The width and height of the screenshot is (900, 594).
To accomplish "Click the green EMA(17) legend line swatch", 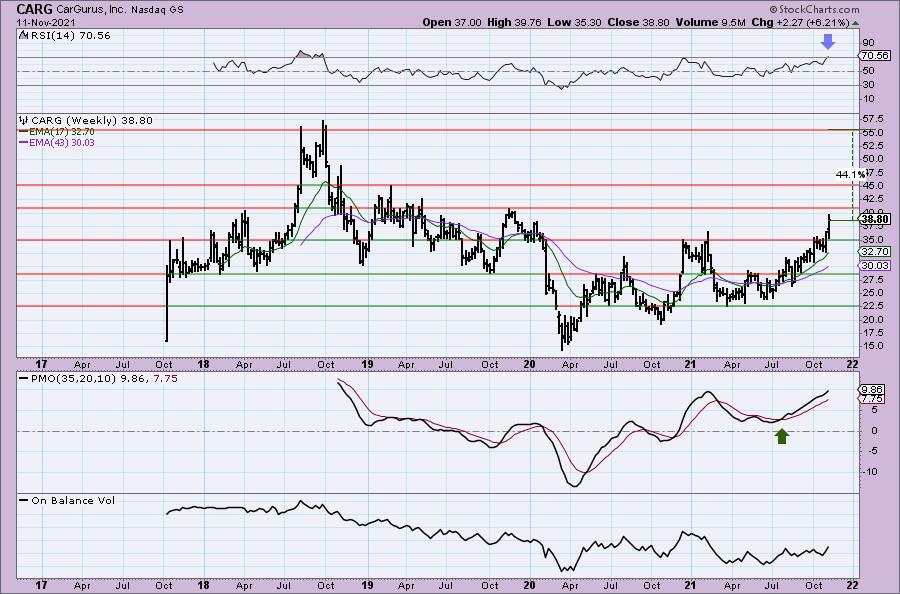I will point(23,131).
